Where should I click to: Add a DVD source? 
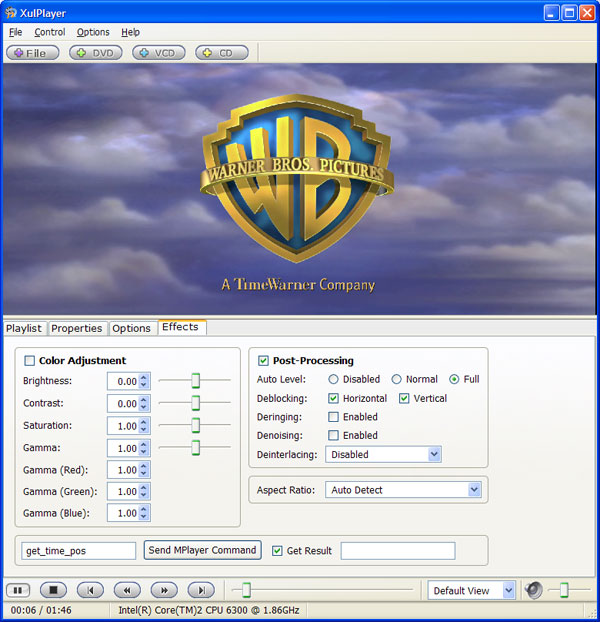pyautogui.click(x=96, y=53)
